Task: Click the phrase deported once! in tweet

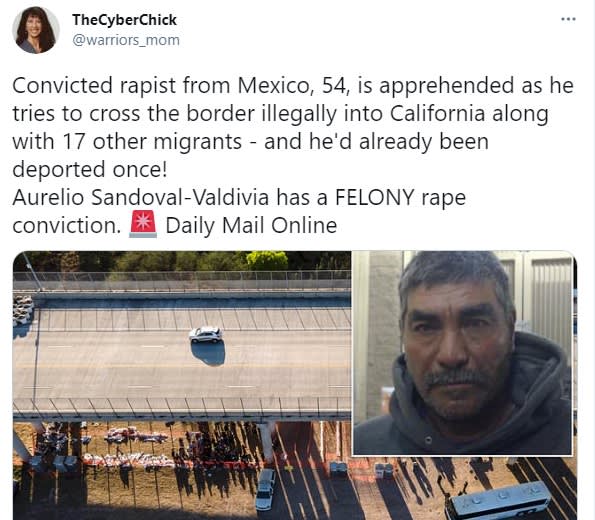Action: pos(90,170)
